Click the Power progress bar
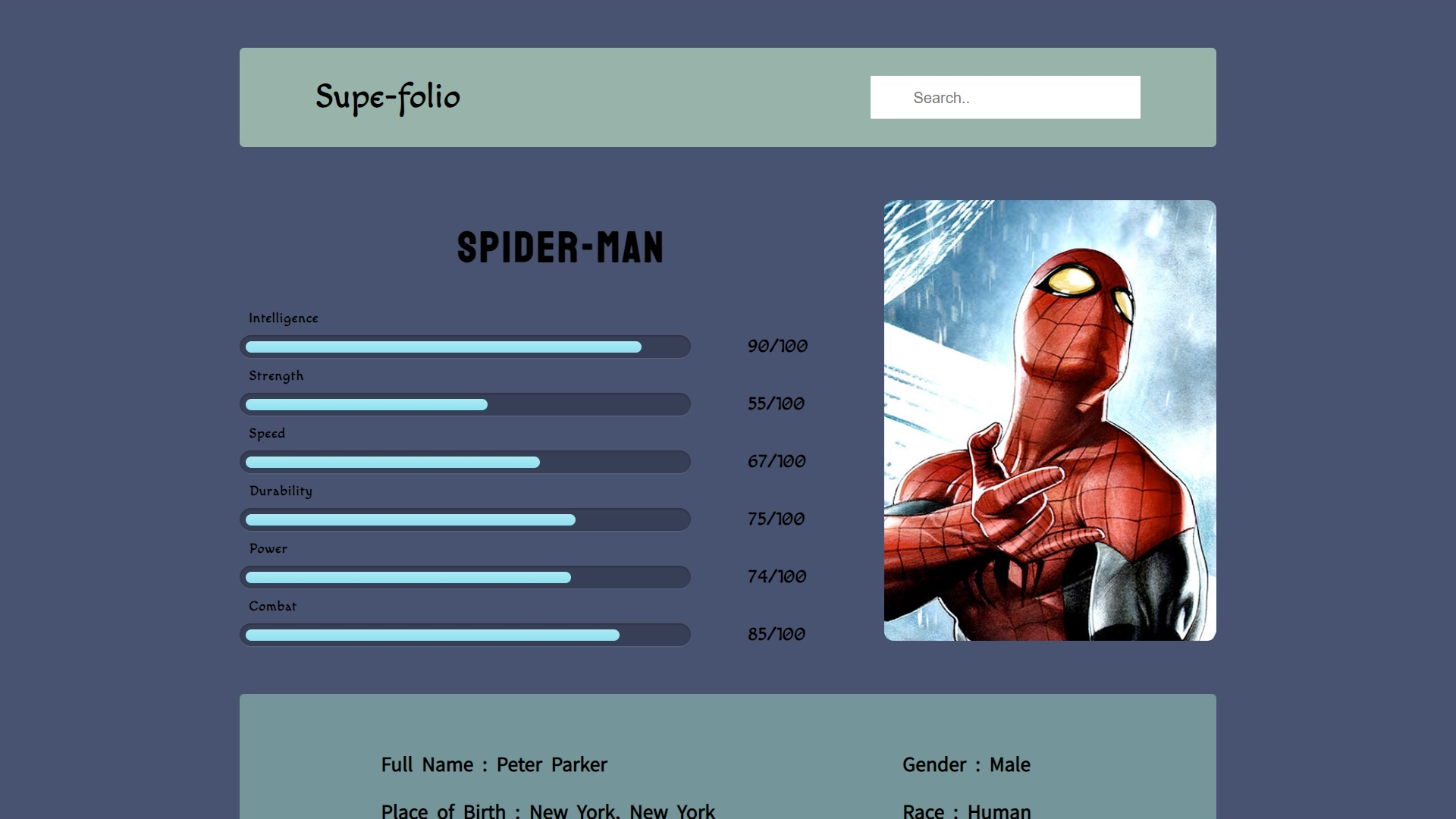Image resolution: width=1456 pixels, height=819 pixels. [465, 576]
